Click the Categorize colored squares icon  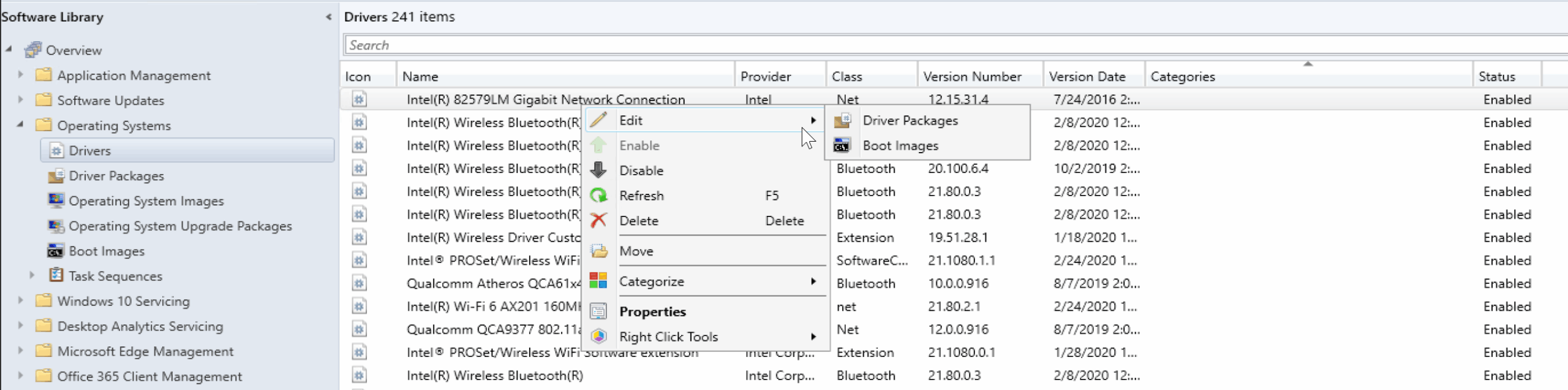598,281
